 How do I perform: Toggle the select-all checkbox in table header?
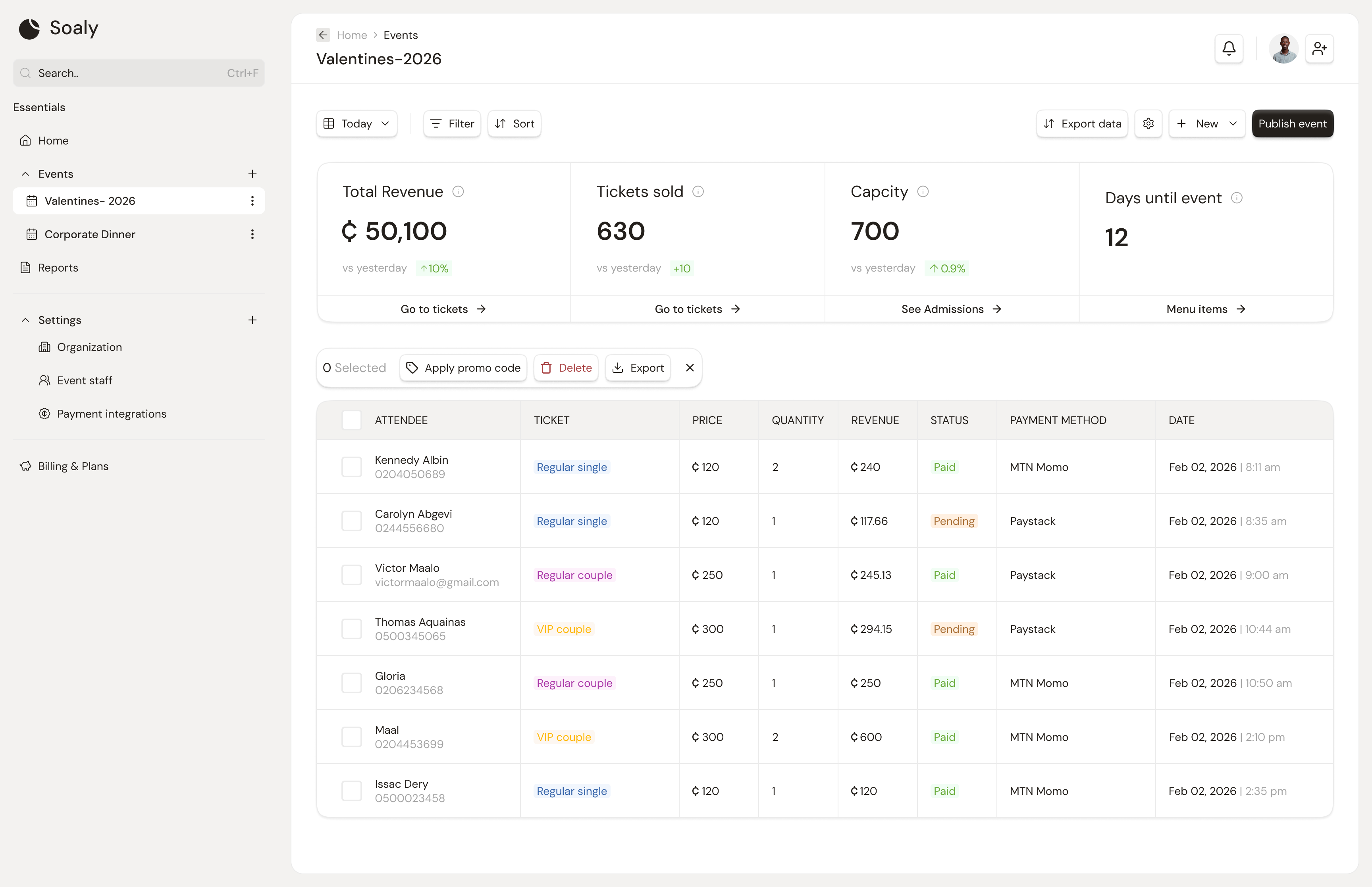point(352,420)
